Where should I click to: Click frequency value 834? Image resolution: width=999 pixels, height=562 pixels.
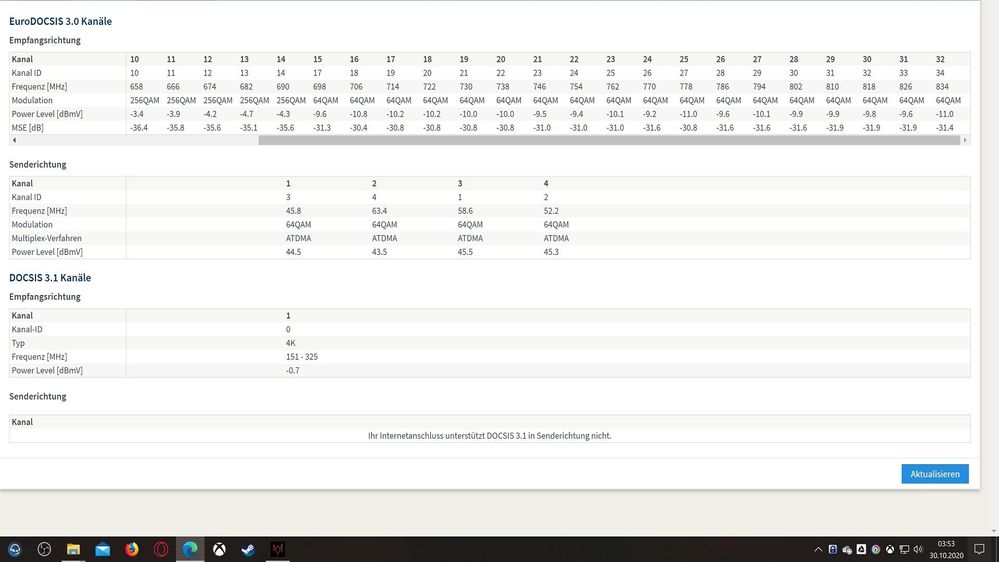coord(942,87)
